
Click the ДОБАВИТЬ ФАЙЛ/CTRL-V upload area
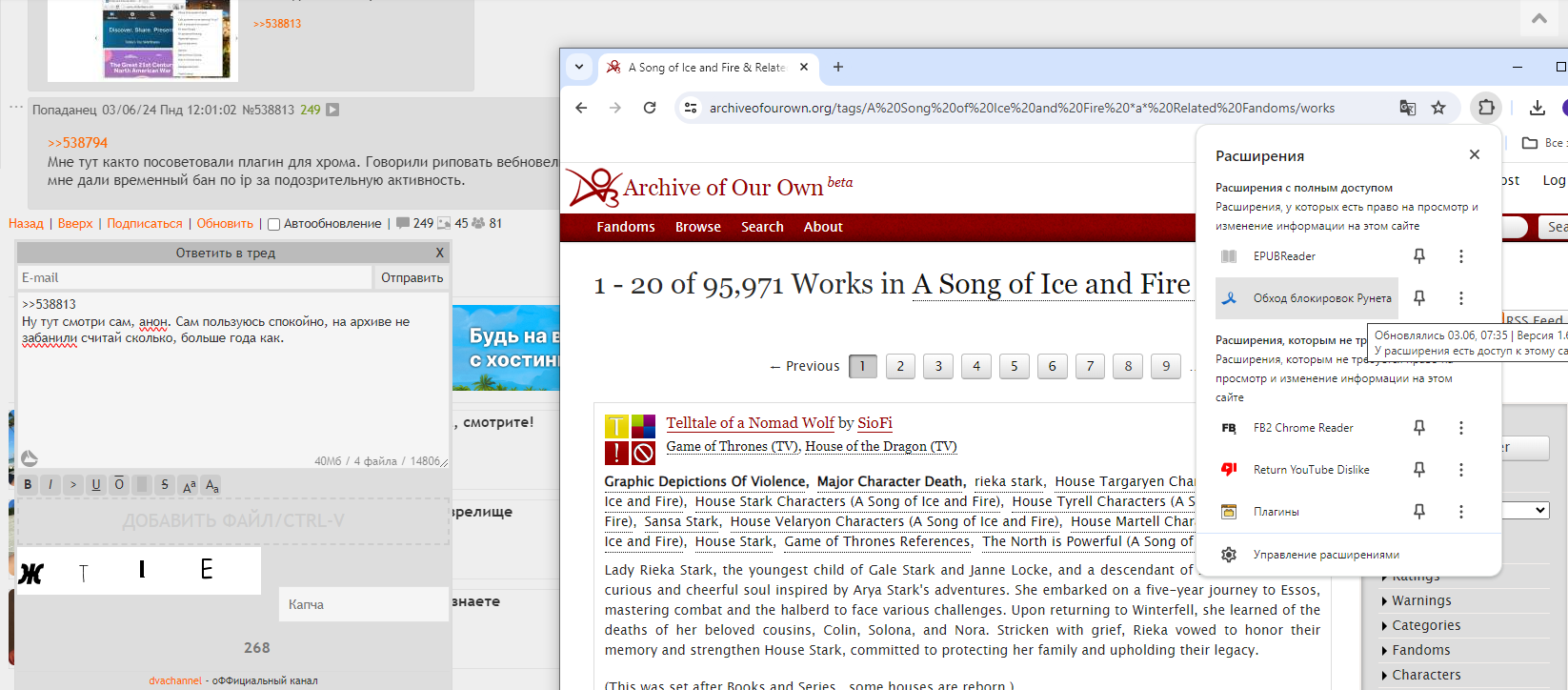tap(233, 521)
